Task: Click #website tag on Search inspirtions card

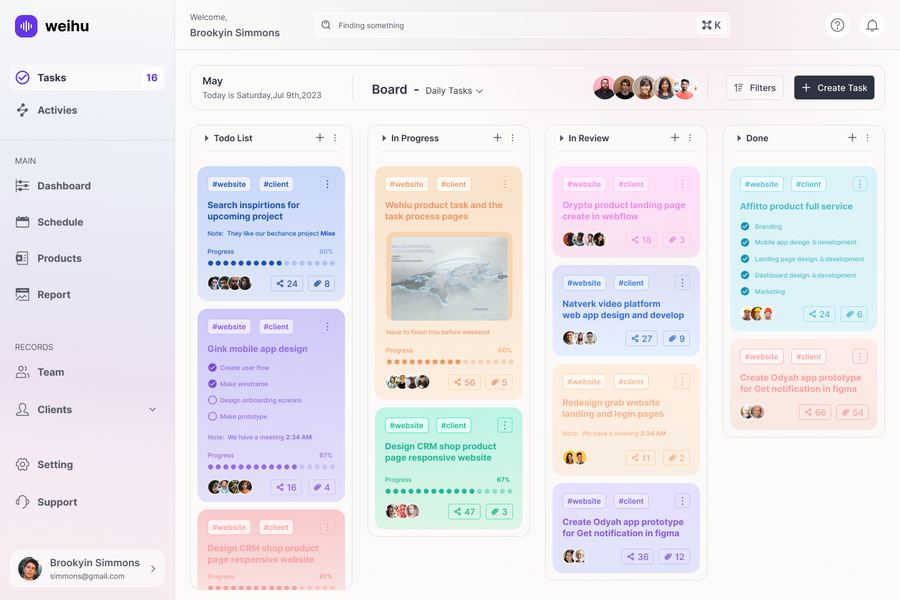Action: pos(229,184)
